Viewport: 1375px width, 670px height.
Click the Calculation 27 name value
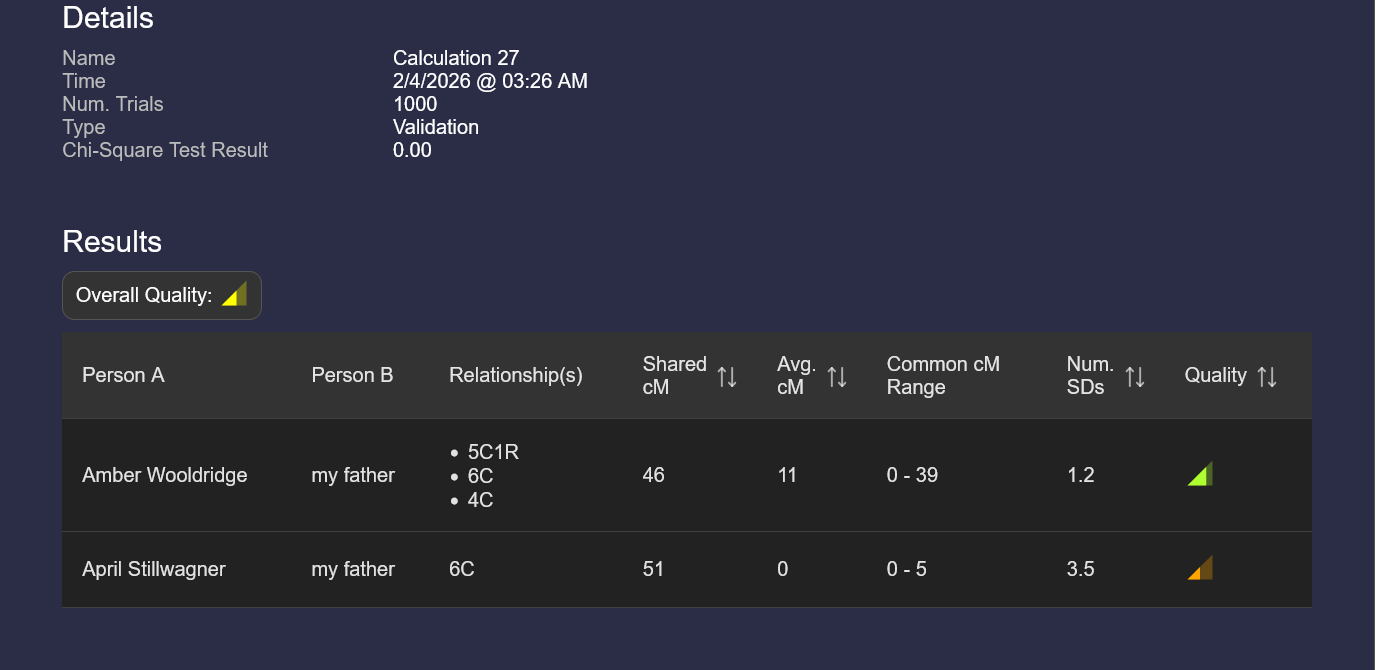coord(456,58)
